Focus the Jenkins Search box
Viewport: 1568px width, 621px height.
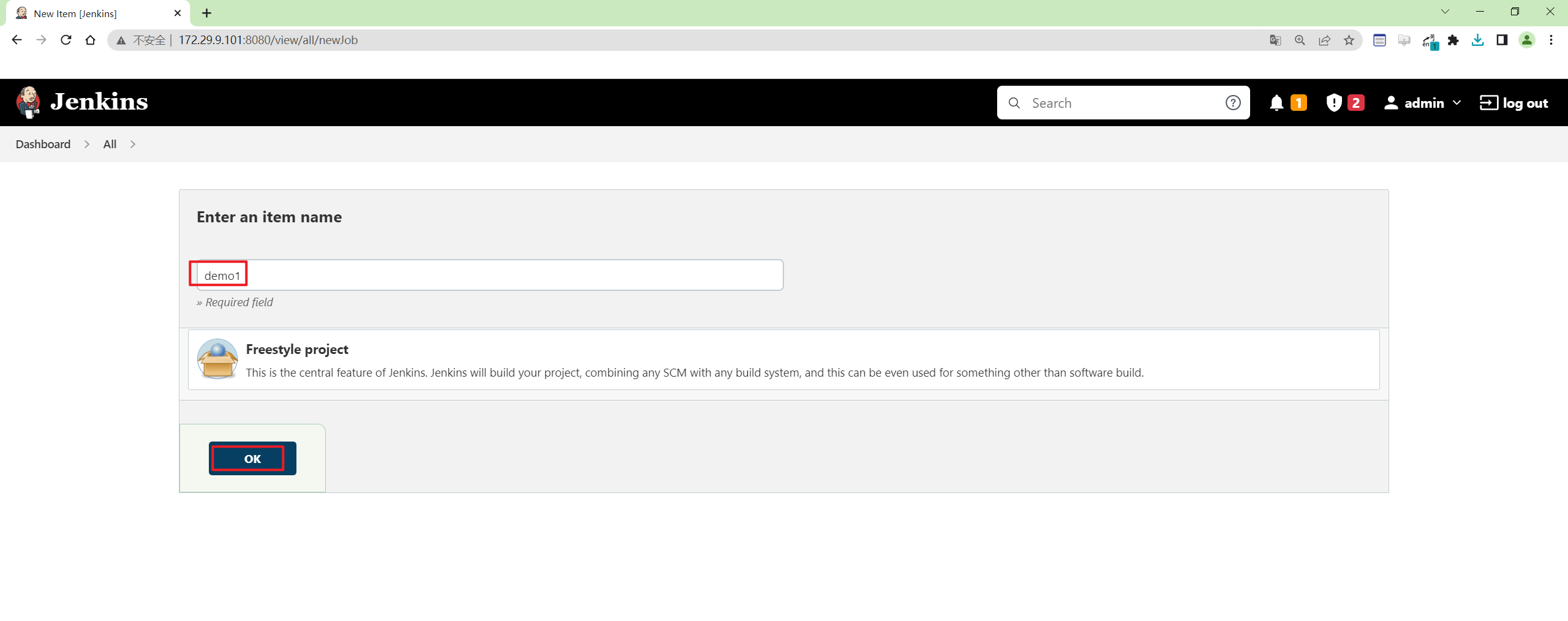[1123, 103]
